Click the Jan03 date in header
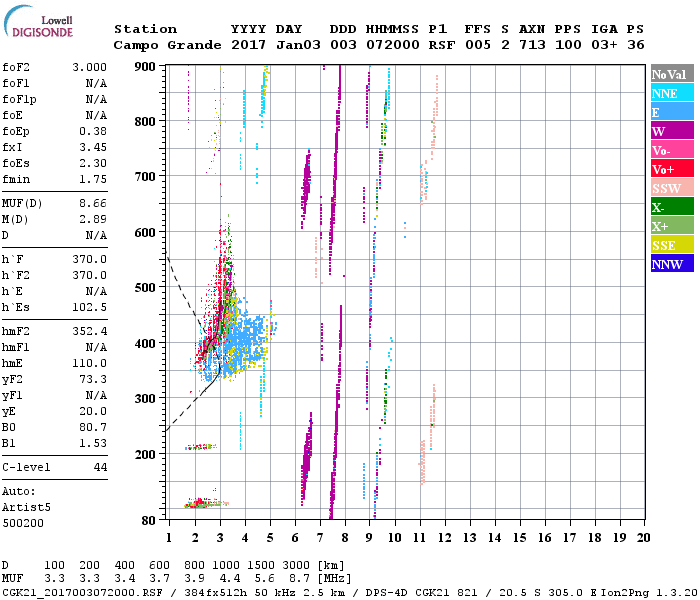The image size is (700, 600). click(298, 45)
